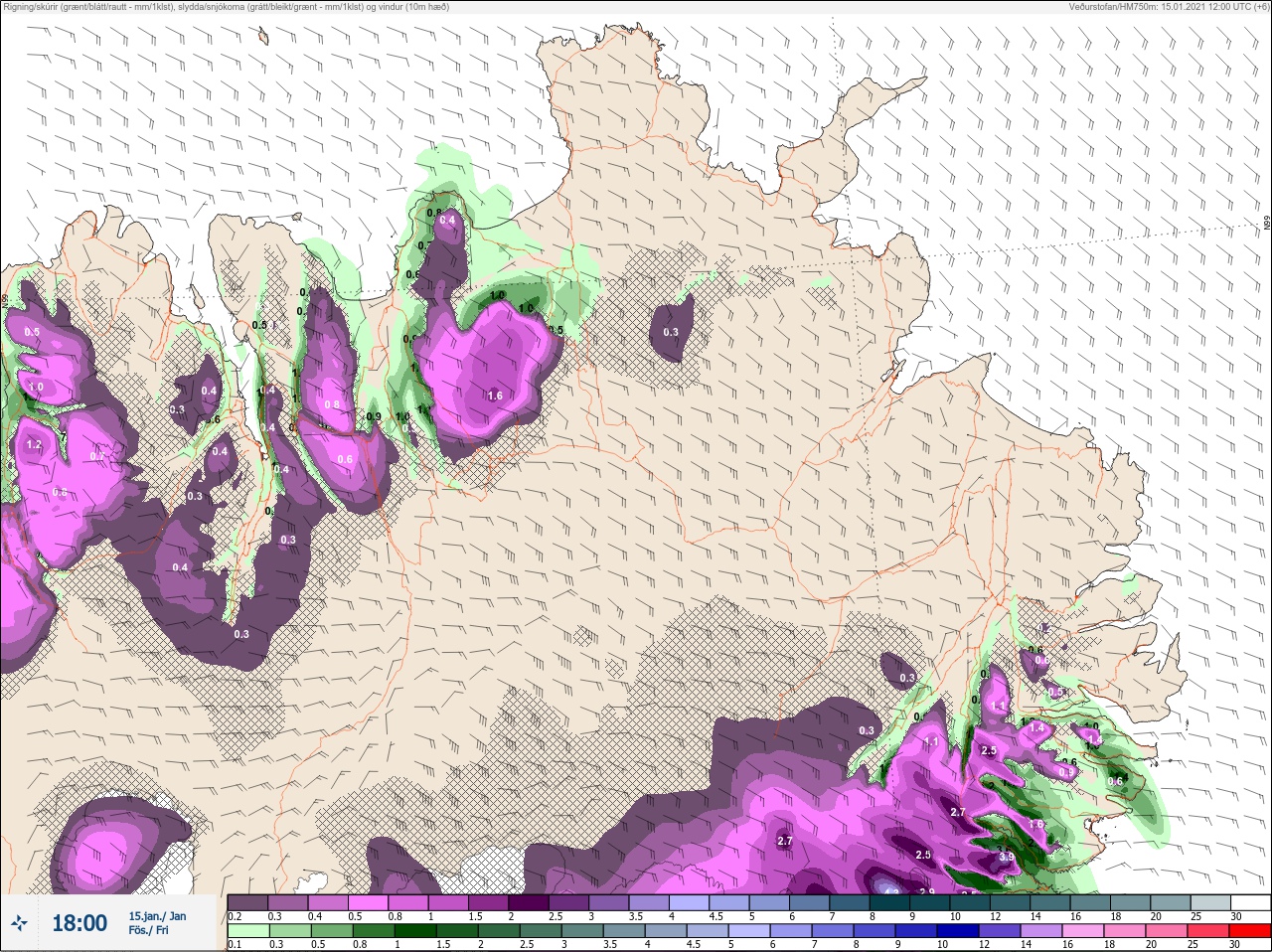Select snow scale swatch between 25 and 30
Screen dimensions: 1272x952
[1210, 902]
